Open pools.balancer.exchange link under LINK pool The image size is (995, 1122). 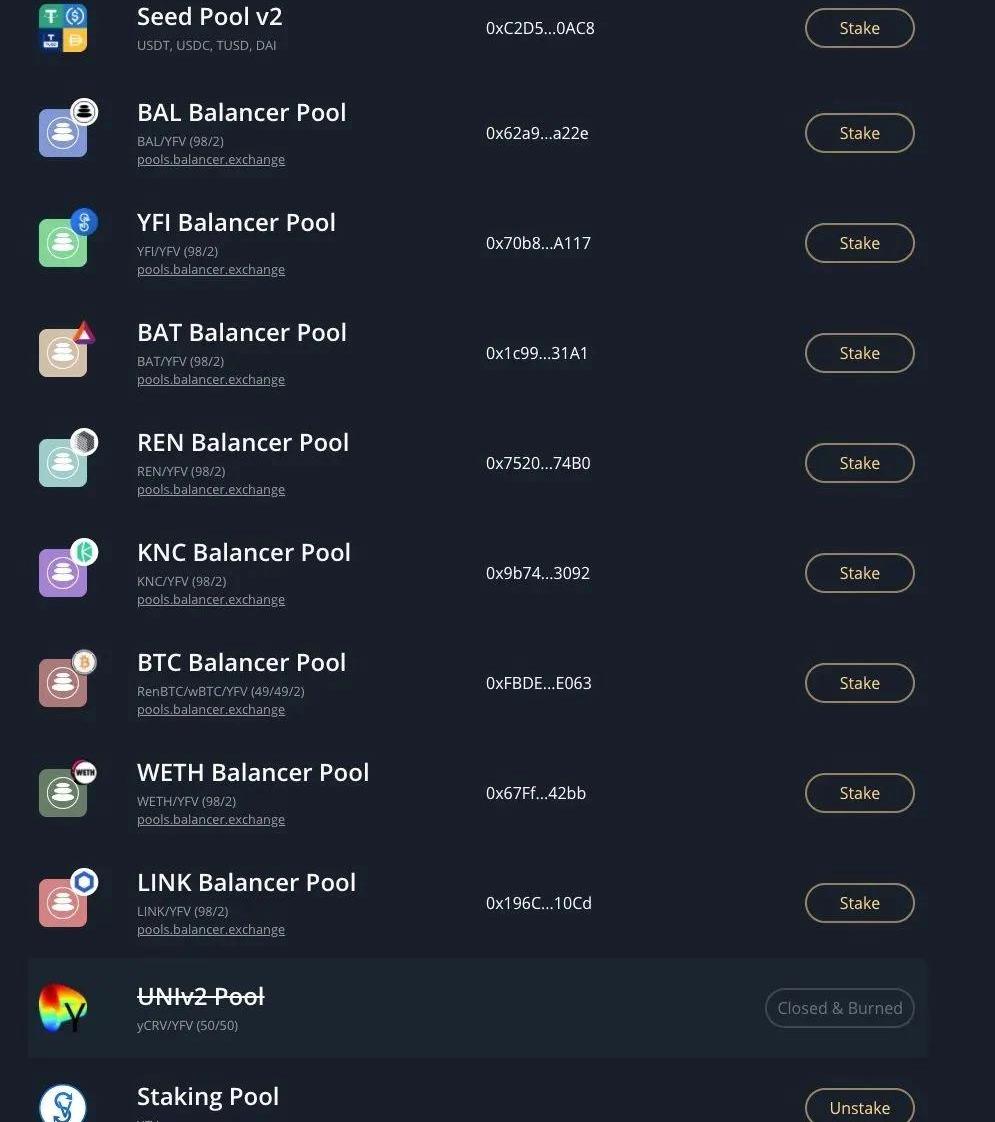pos(211,930)
